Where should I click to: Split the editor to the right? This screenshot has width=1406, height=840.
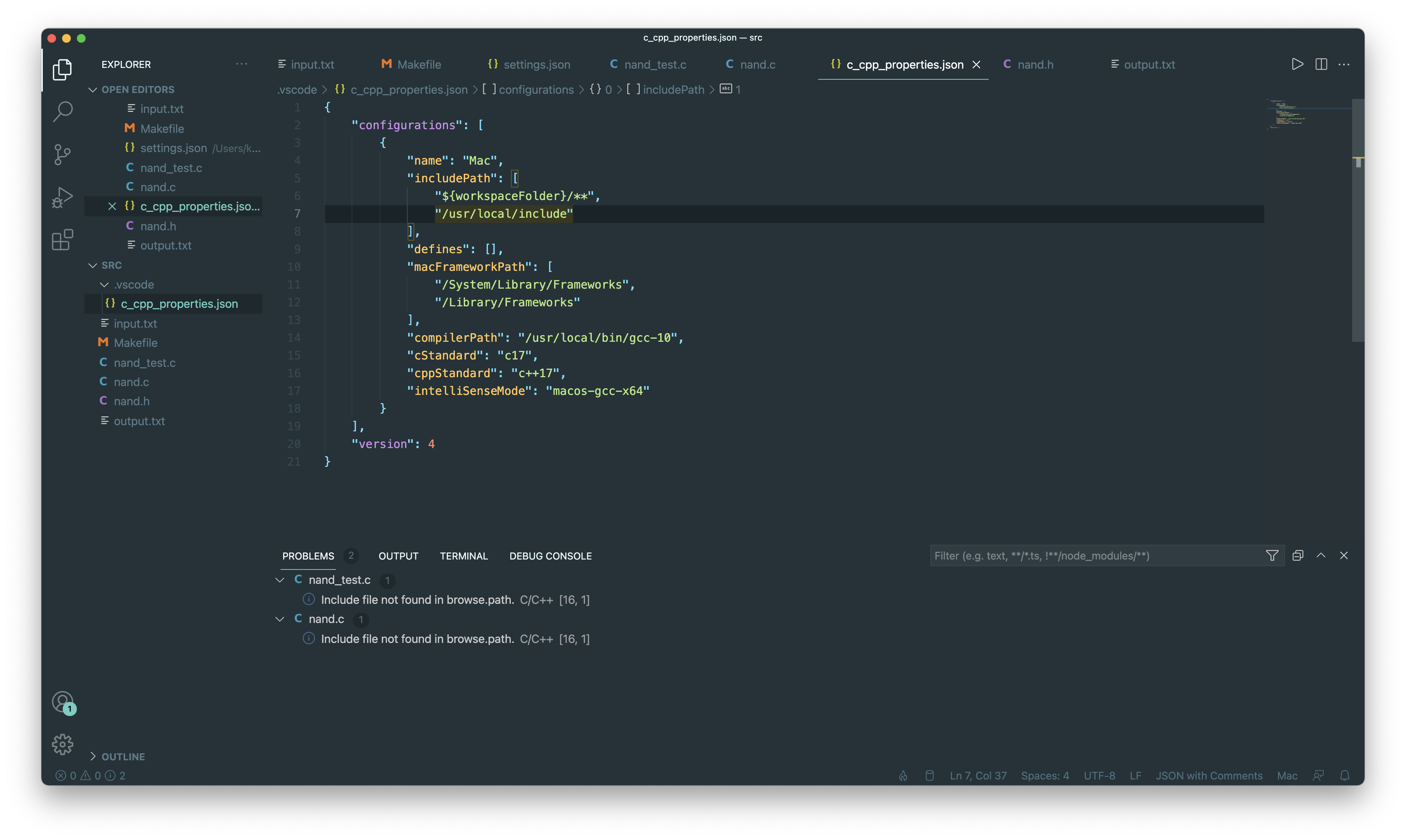click(x=1320, y=65)
